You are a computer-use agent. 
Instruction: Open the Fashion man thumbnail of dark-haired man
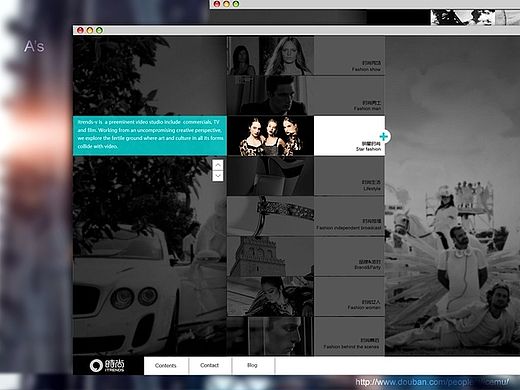tap(270, 95)
